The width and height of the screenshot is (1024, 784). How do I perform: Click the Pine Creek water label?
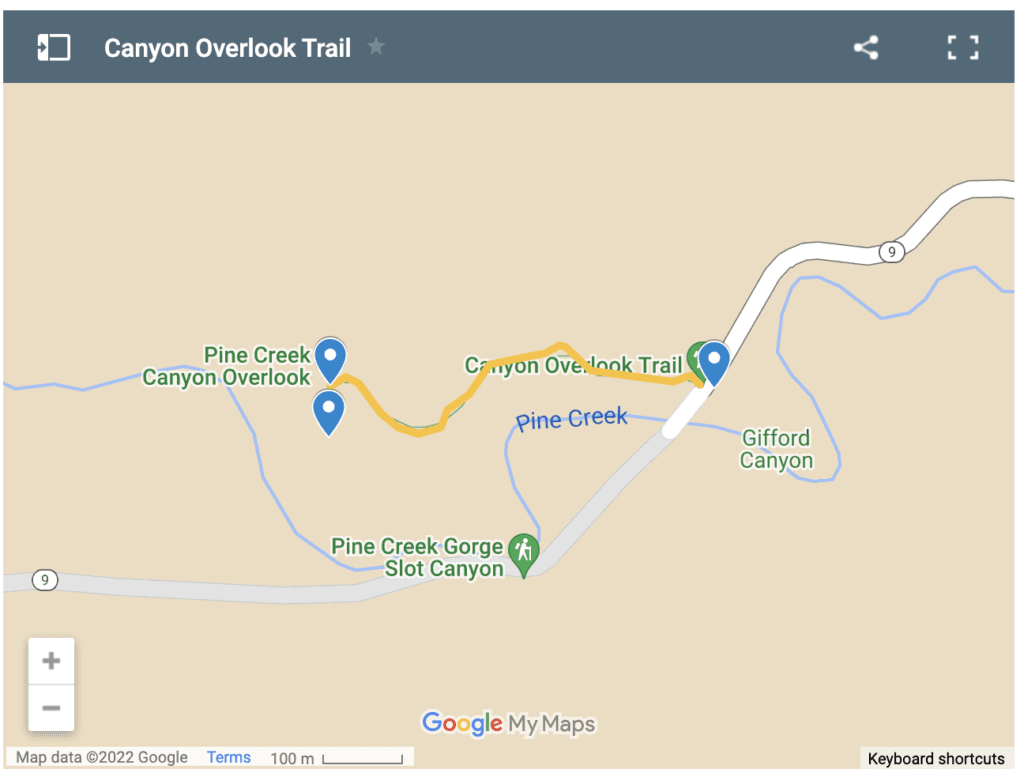571,419
